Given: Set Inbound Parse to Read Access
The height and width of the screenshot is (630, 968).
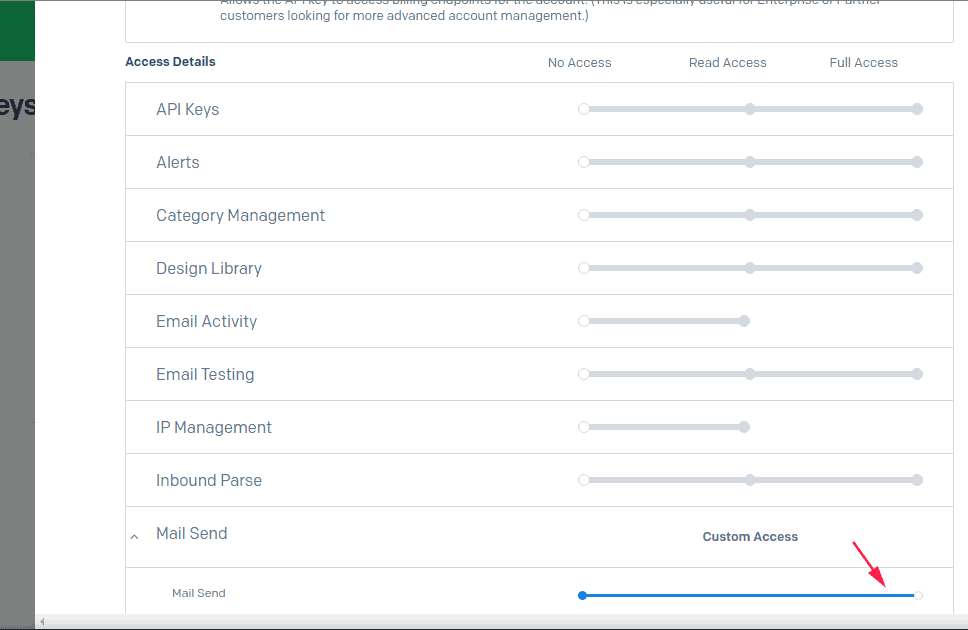Looking at the screenshot, I should point(749,480).
